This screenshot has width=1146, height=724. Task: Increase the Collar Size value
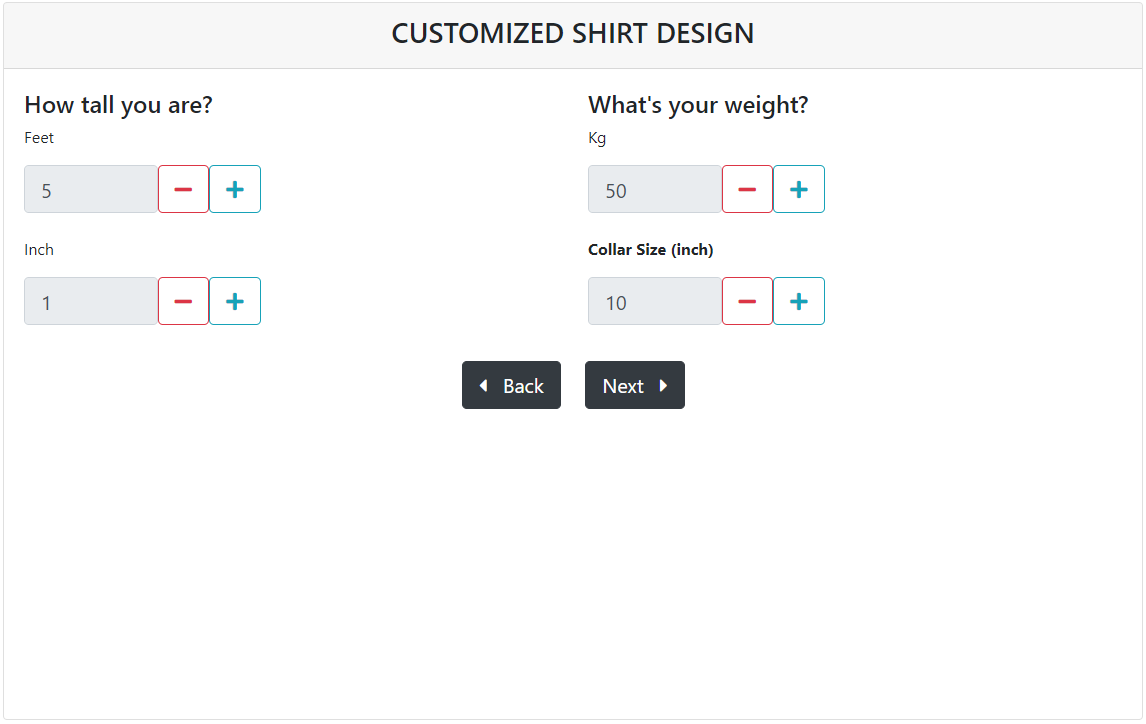tap(799, 301)
